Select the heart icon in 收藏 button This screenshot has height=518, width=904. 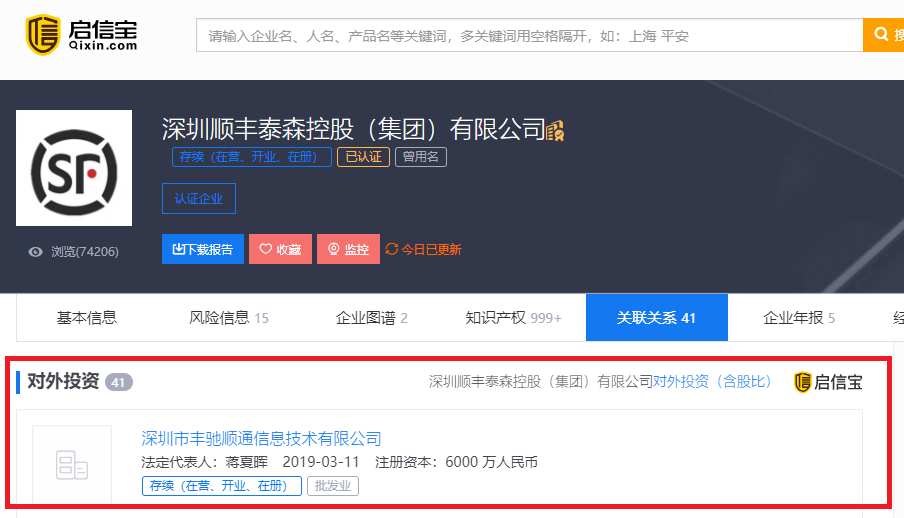point(265,249)
